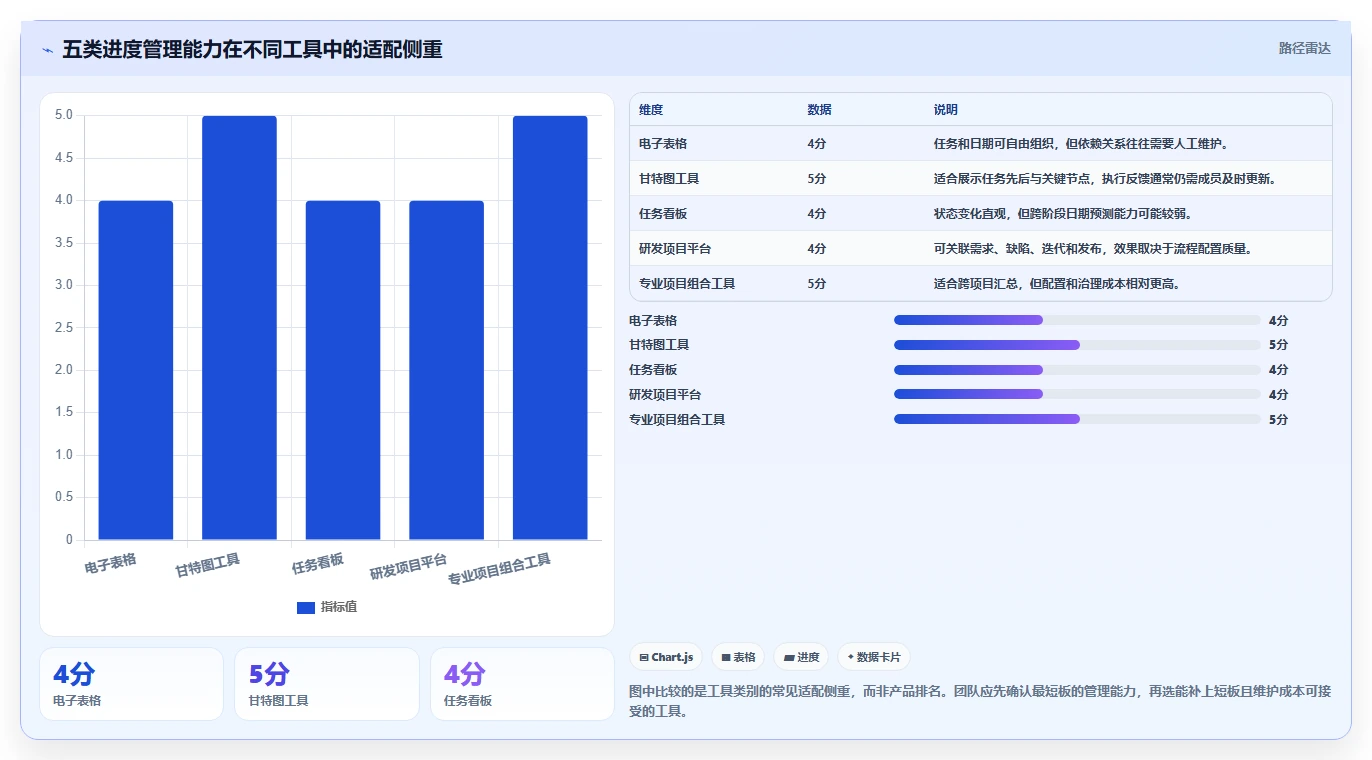Click the 指标值 legend text
This screenshot has height=760, width=1372.
(338, 607)
